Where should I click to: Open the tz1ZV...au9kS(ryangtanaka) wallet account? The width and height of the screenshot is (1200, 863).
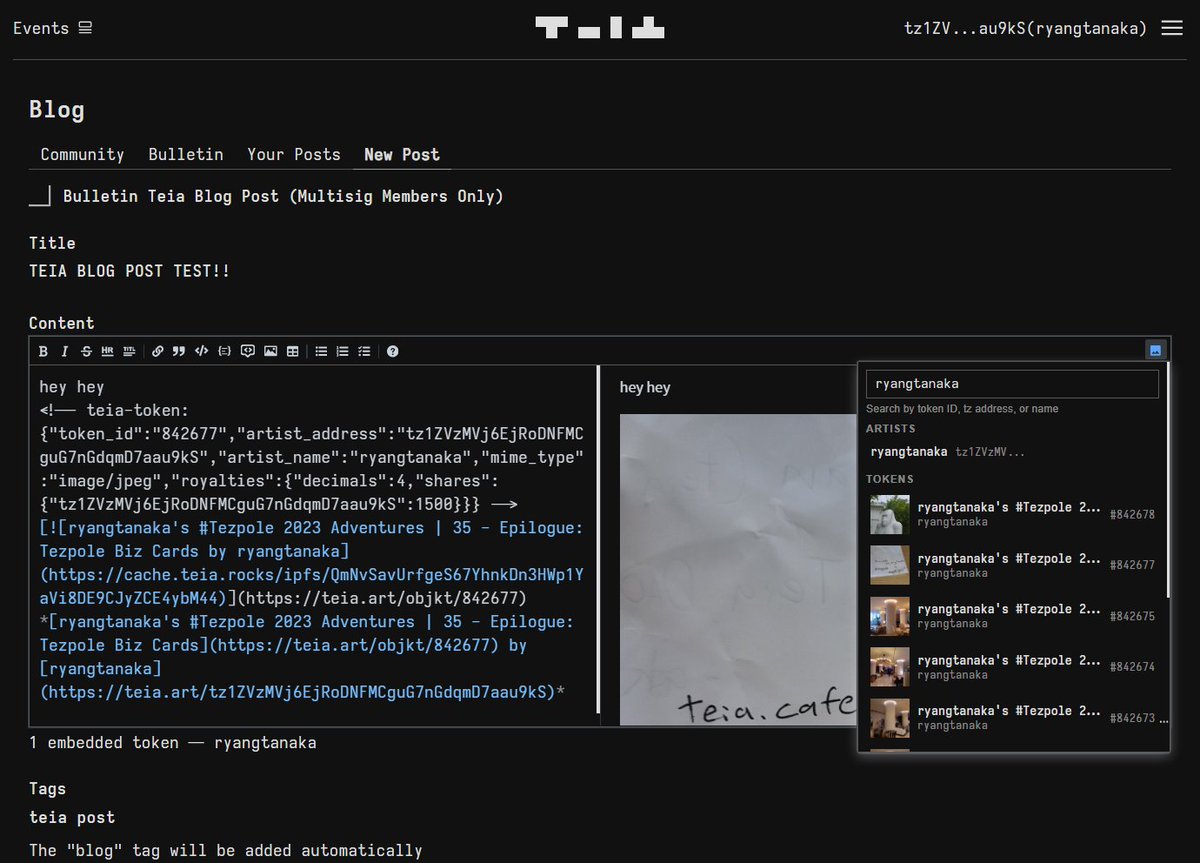1025,28
